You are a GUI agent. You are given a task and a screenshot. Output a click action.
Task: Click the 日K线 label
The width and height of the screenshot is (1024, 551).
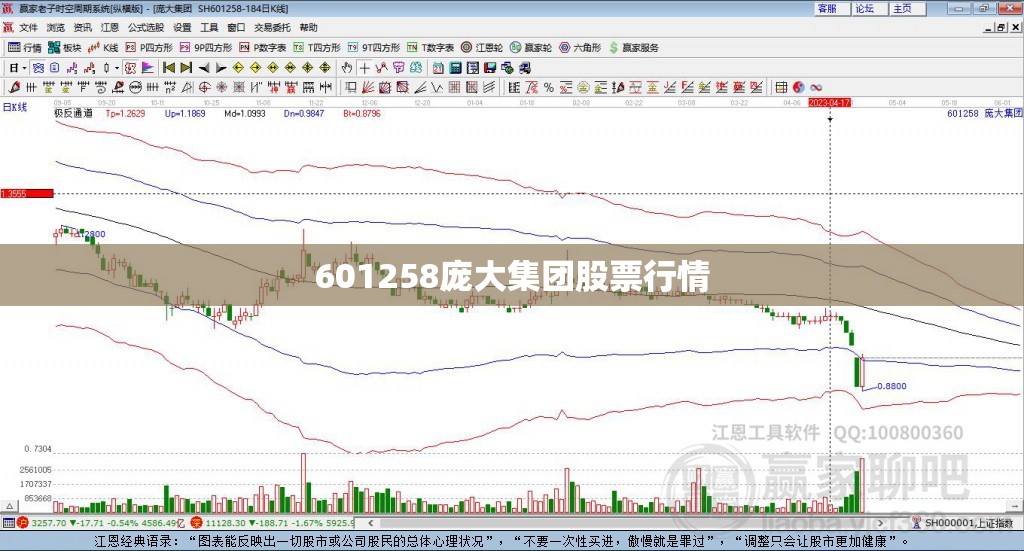pos(15,107)
